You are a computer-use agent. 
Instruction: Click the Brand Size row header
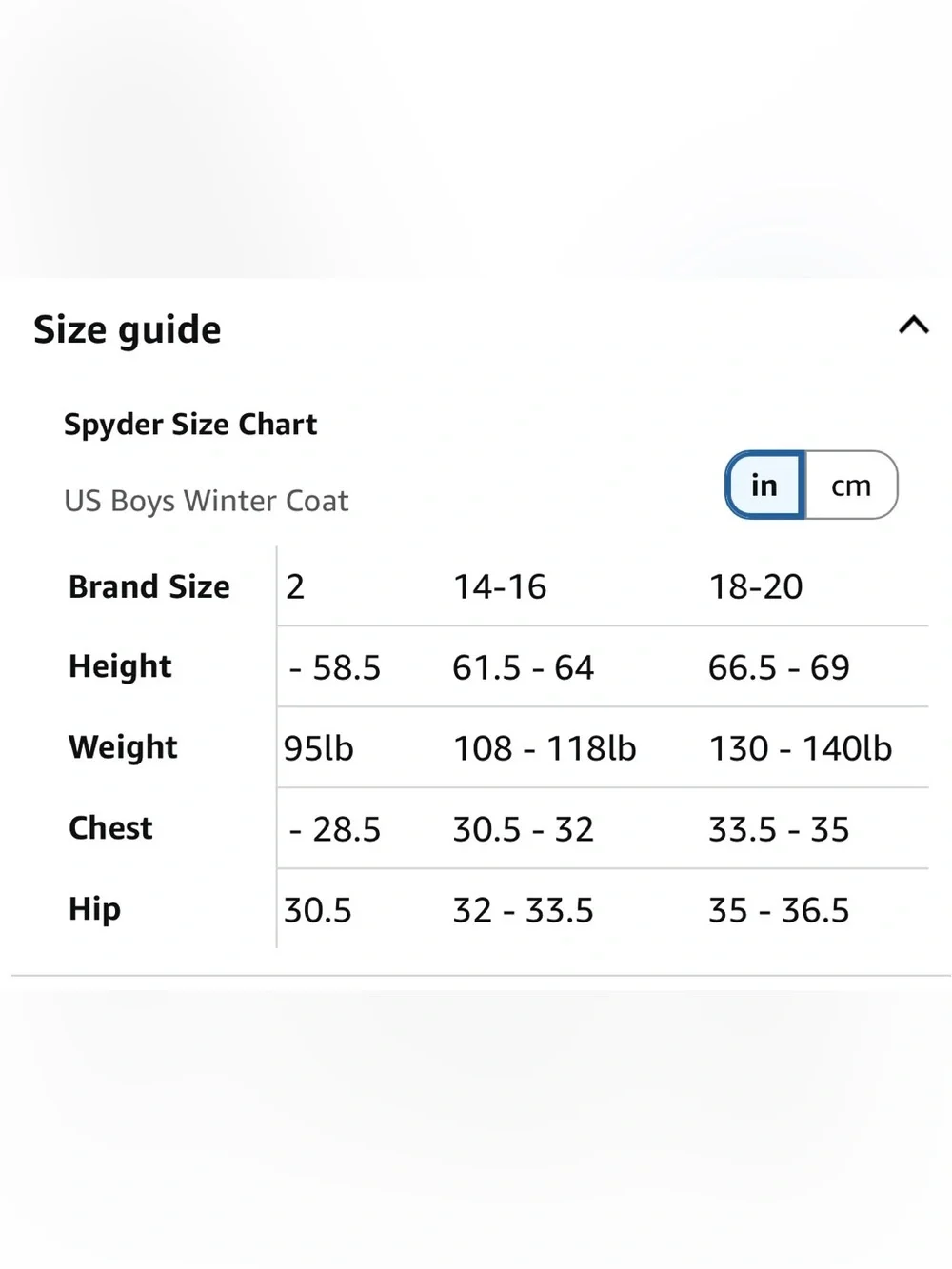(x=149, y=586)
